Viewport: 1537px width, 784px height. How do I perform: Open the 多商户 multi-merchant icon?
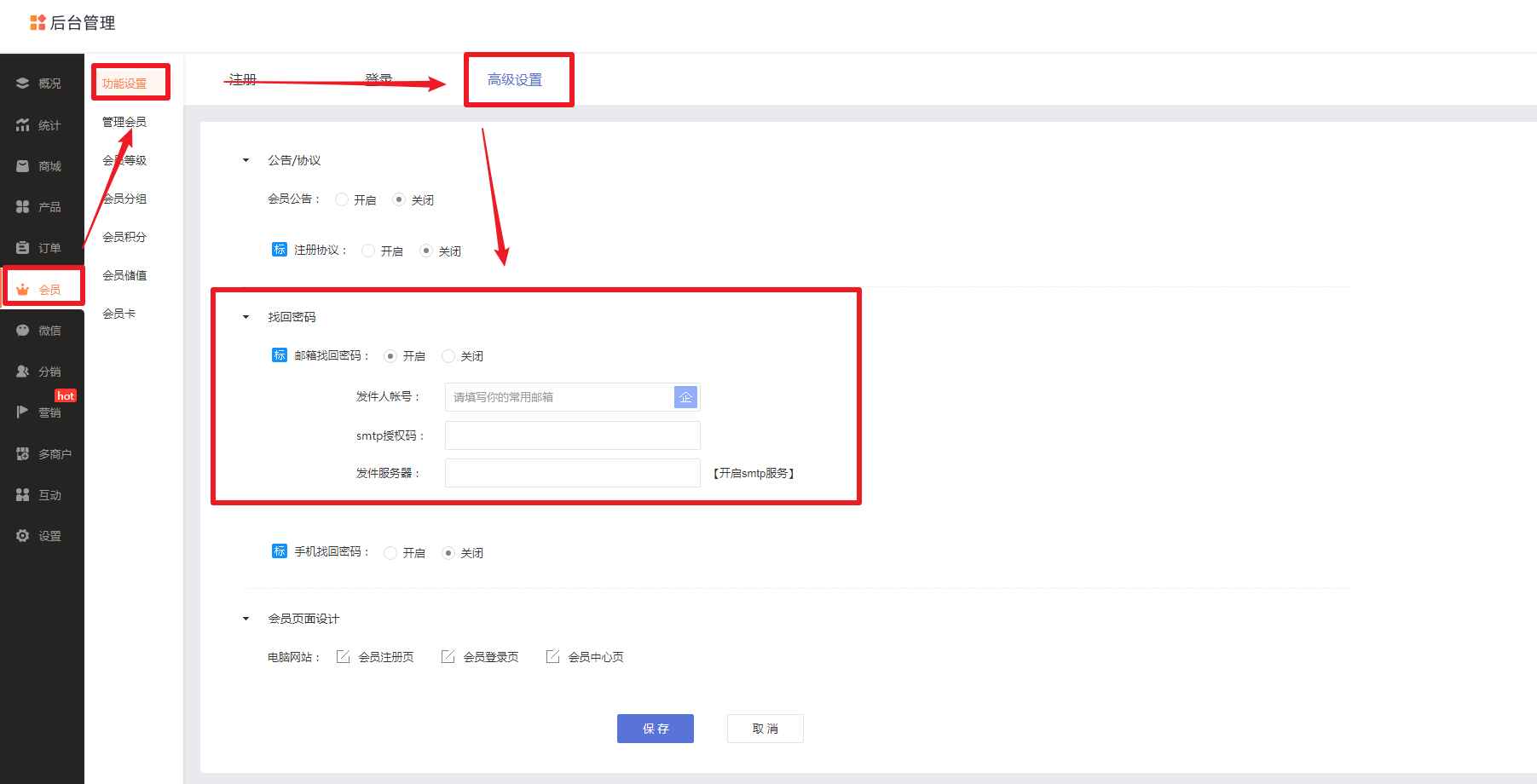pyautogui.click(x=22, y=454)
